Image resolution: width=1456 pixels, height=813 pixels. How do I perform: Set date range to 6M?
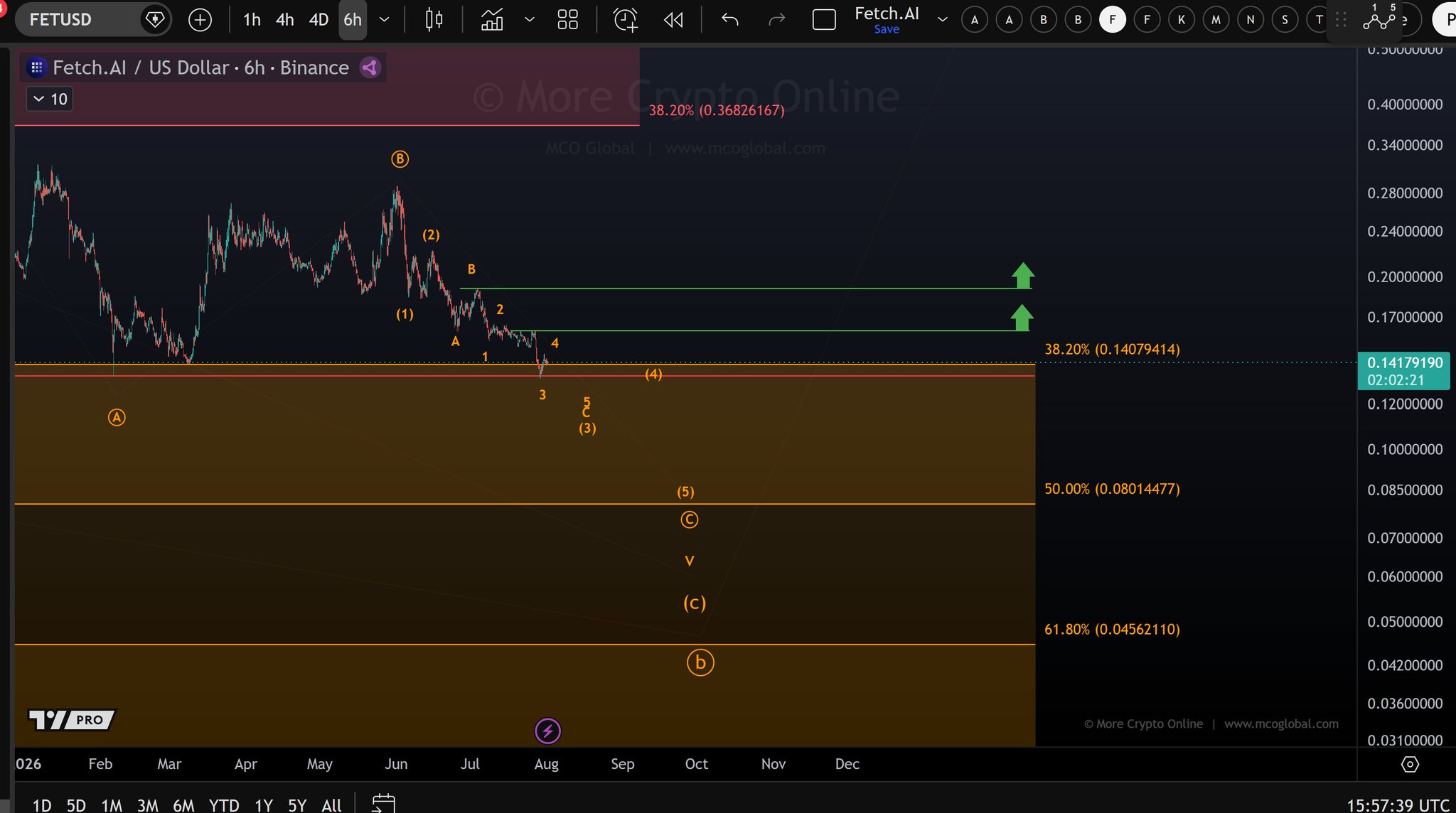pos(183,804)
